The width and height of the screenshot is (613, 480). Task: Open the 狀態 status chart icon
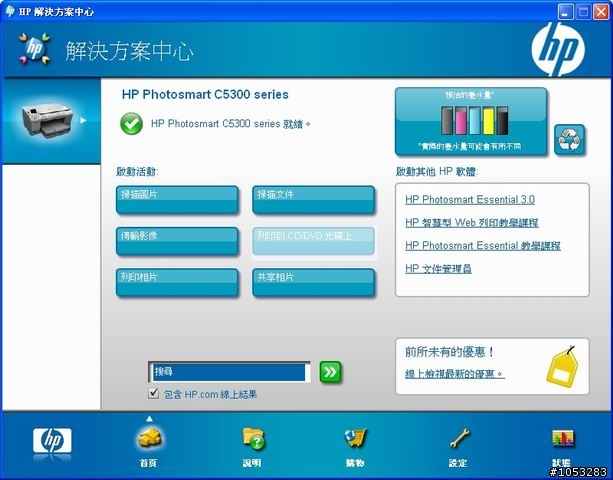point(563,439)
